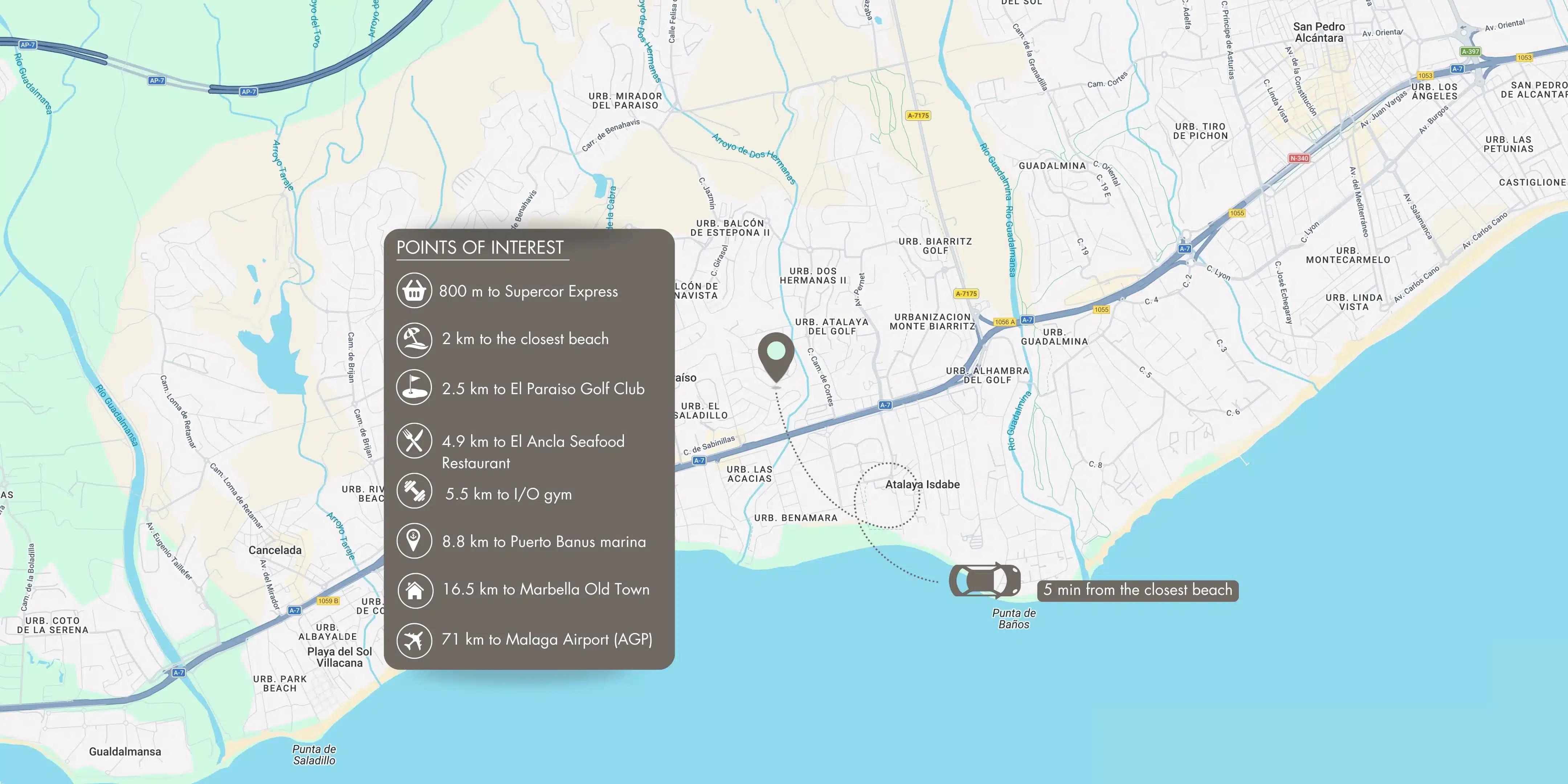Viewport: 1568px width, 784px height.
Task: Click the car icon near Punta de Baños
Action: (x=985, y=580)
